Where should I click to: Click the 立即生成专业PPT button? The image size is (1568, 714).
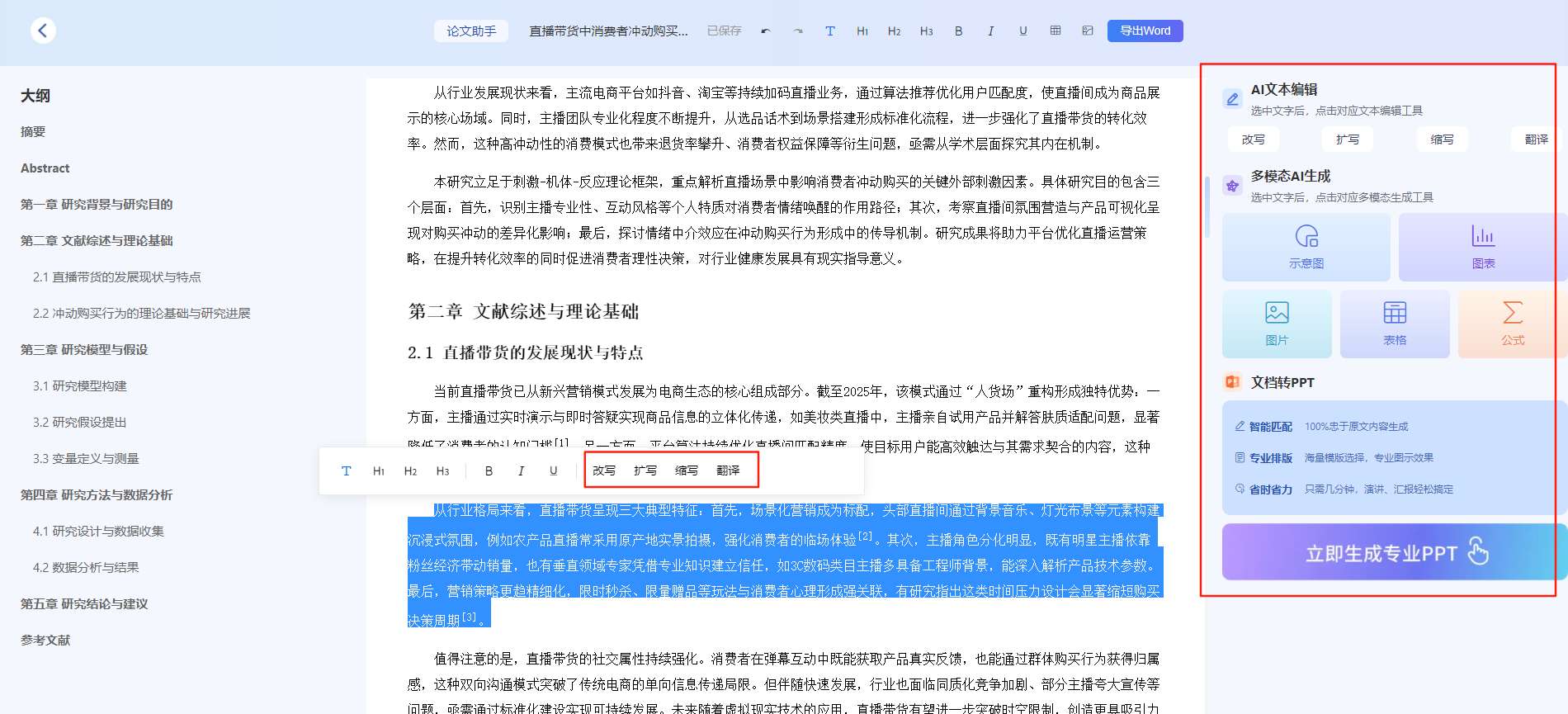point(1395,552)
